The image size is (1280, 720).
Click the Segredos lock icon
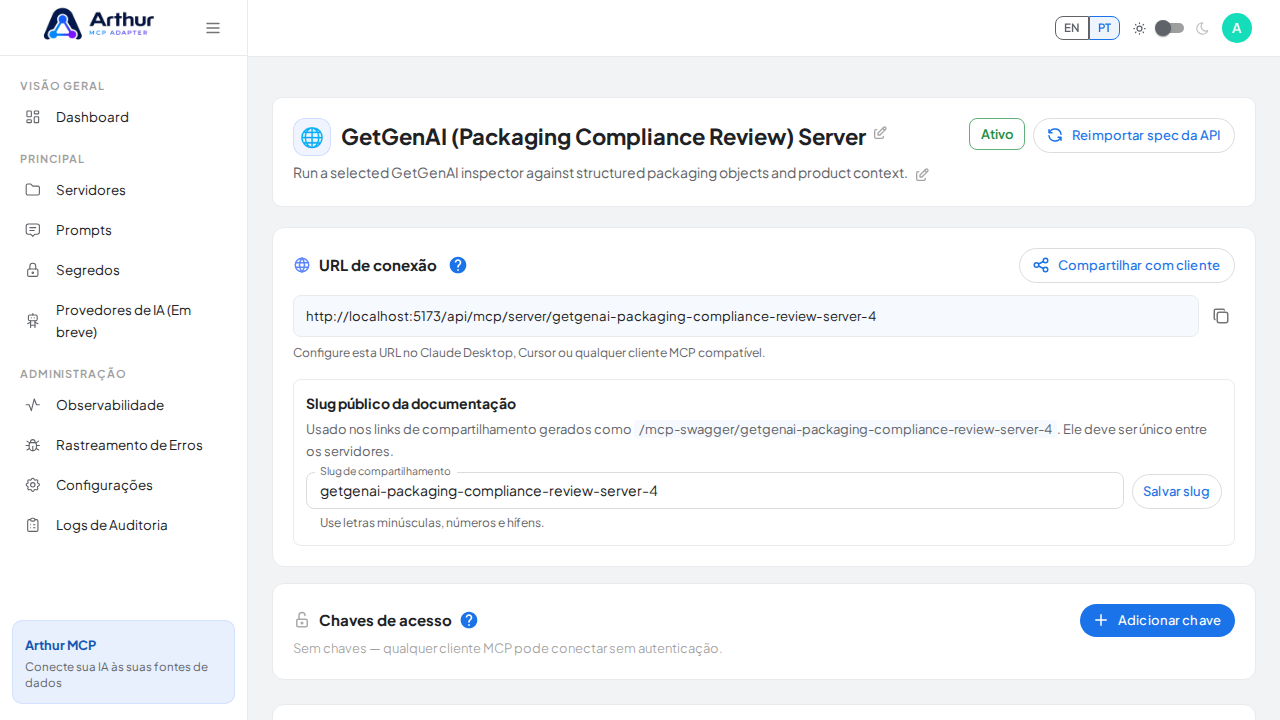(33, 270)
